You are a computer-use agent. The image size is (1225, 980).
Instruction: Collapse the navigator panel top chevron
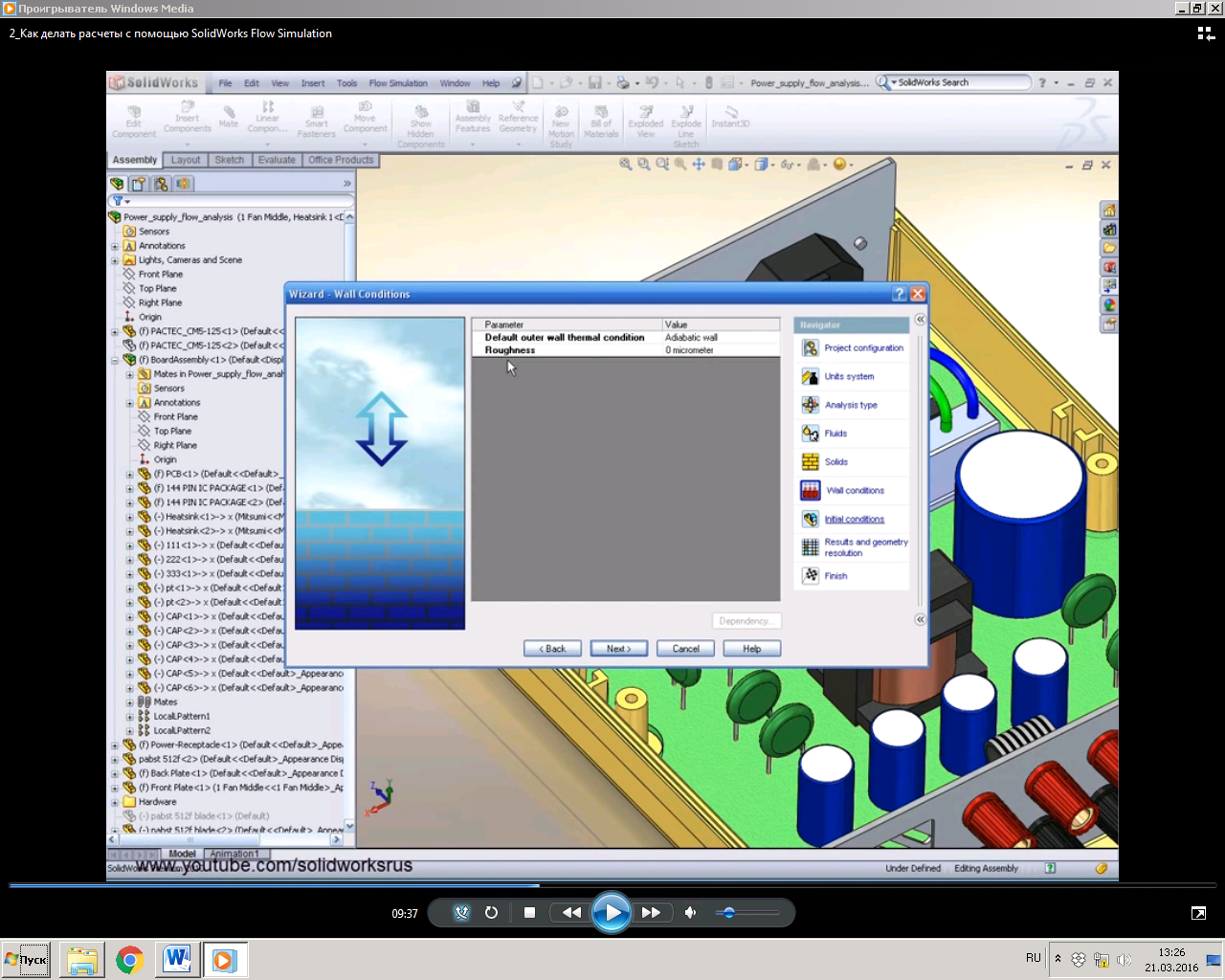coord(920,320)
